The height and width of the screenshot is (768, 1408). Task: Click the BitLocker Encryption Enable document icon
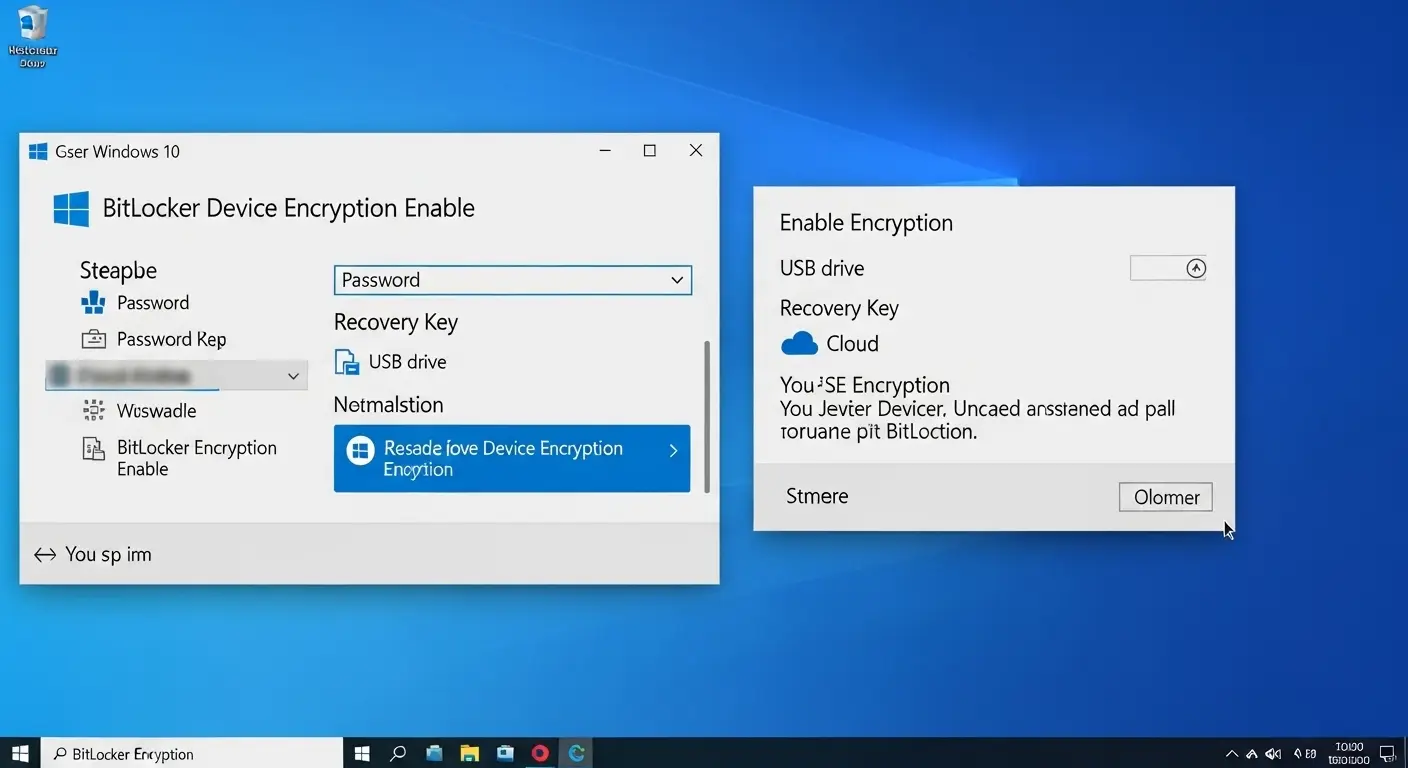tap(93, 449)
